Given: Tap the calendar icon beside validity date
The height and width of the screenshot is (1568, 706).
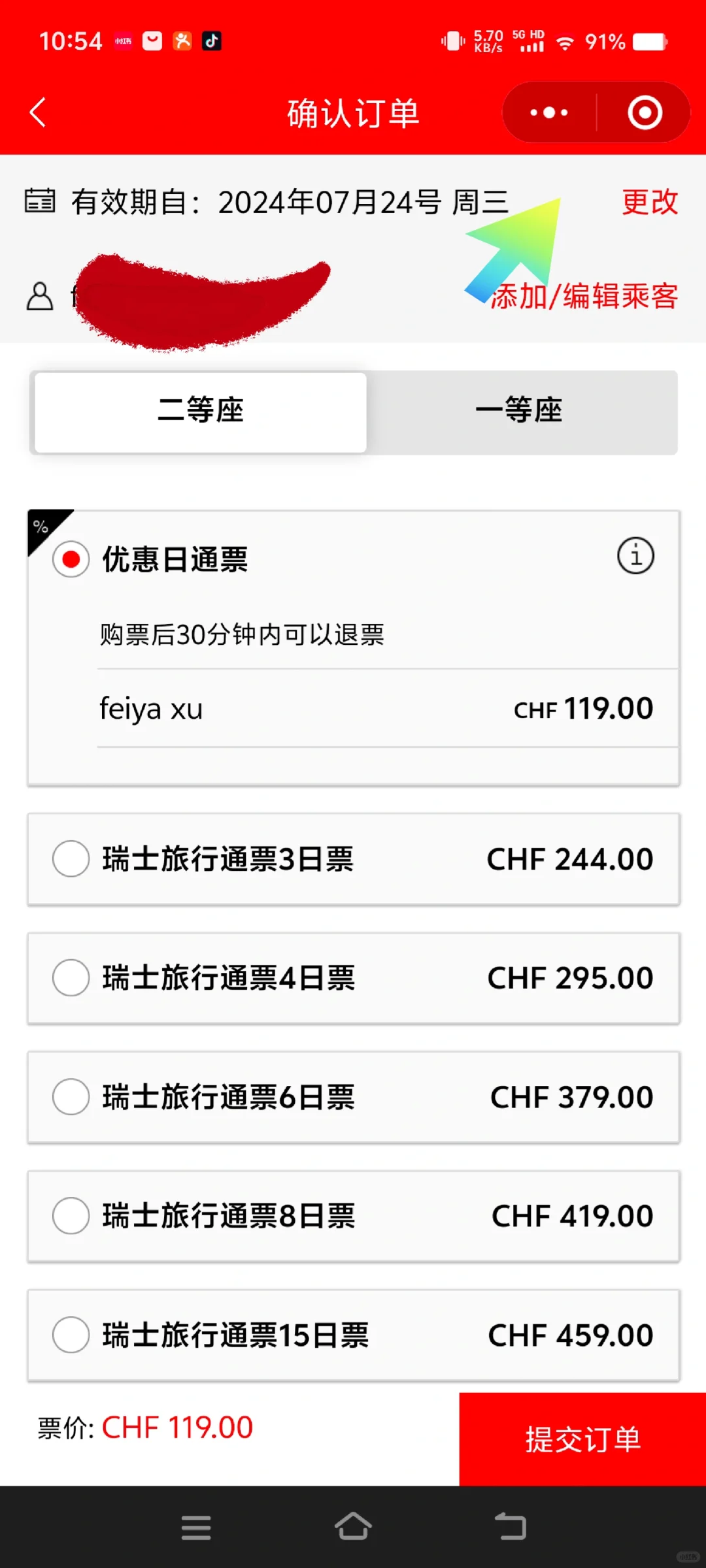Looking at the screenshot, I should click(40, 201).
